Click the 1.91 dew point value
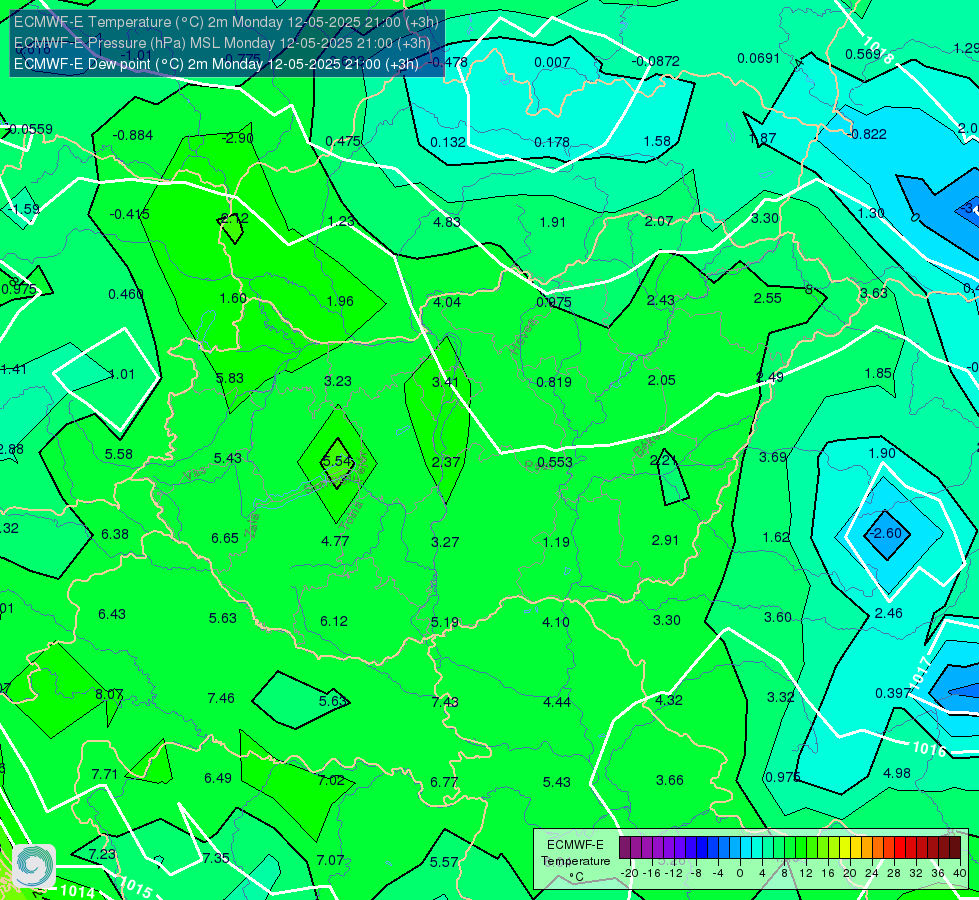Screen dimensions: 979x900 coord(553,222)
